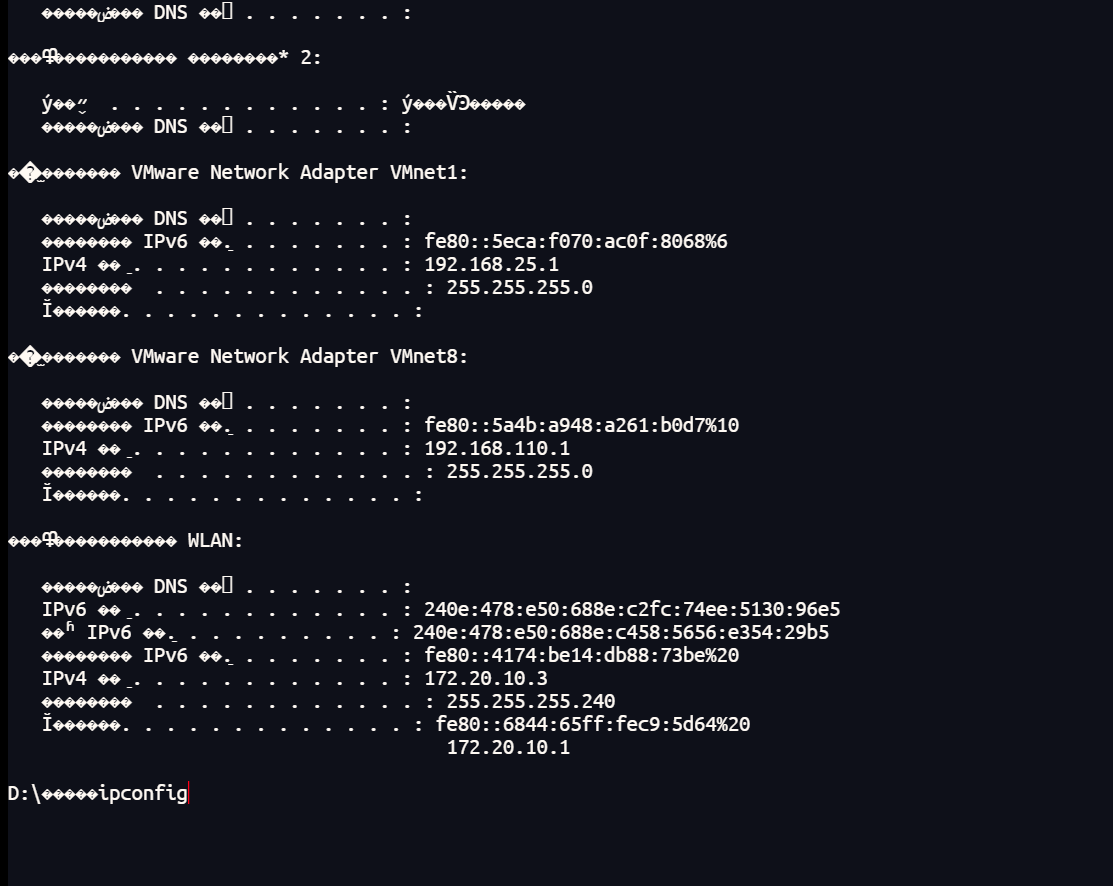This screenshot has height=886, width=1113.
Task: Click VMnet8 IPv4 address 192.168.110.1
Action: click(497, 449)
